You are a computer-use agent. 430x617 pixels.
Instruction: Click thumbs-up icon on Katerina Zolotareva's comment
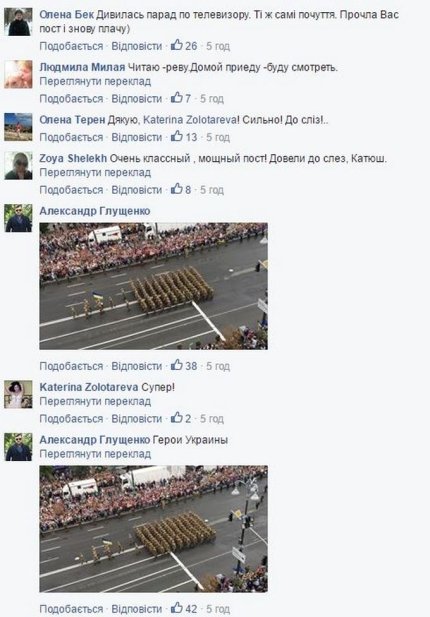177,417
